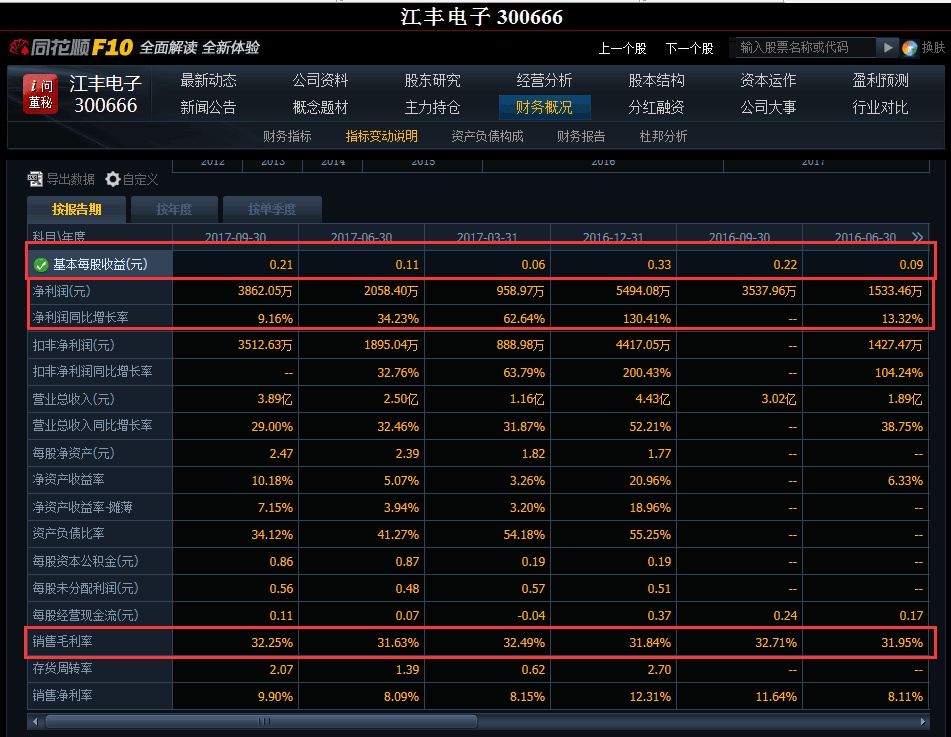951x737 pixels.
Task: Open 分红融资 section
Action: (656, 107)
